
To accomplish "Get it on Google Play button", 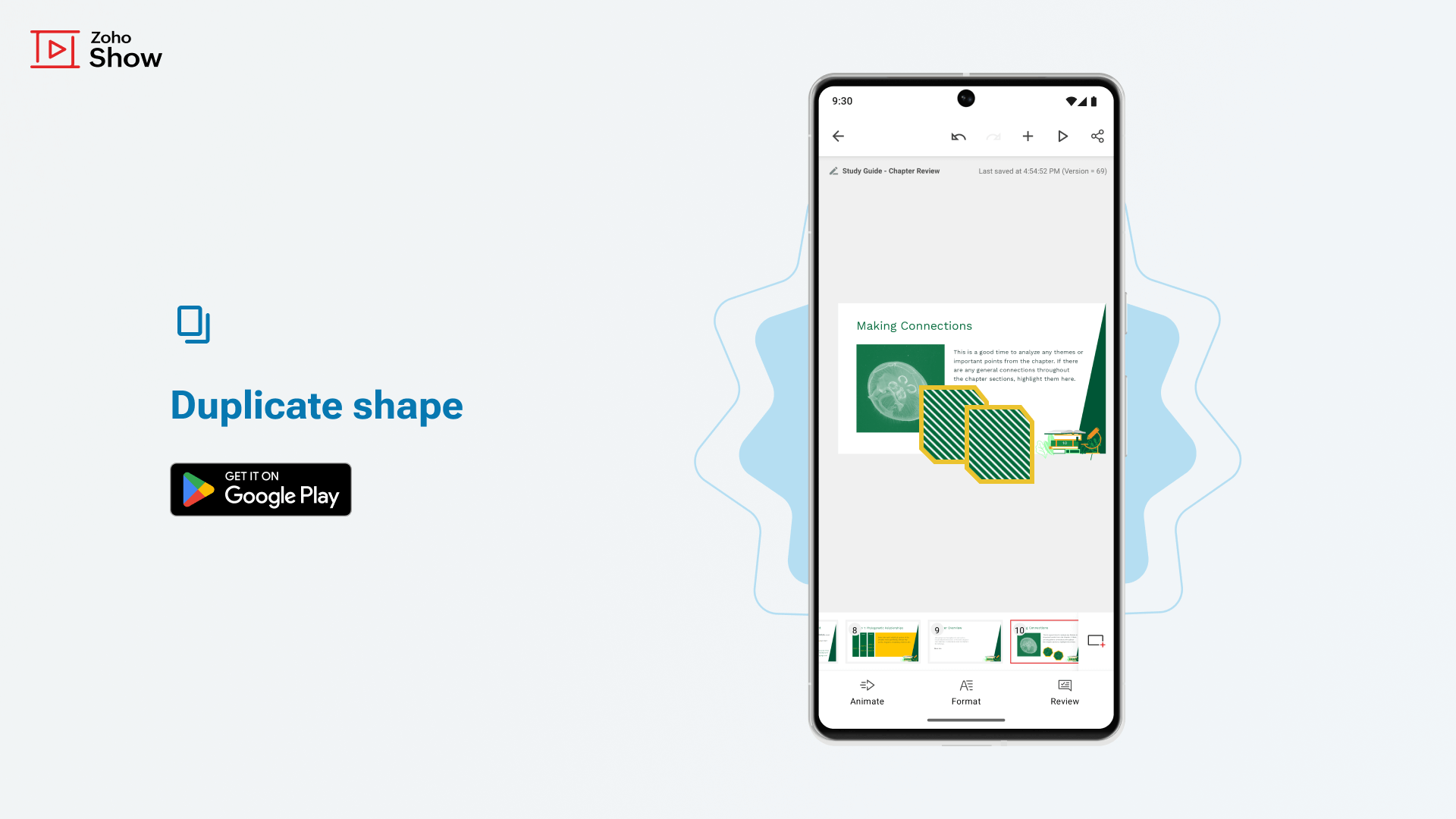I will click(261, 489).
